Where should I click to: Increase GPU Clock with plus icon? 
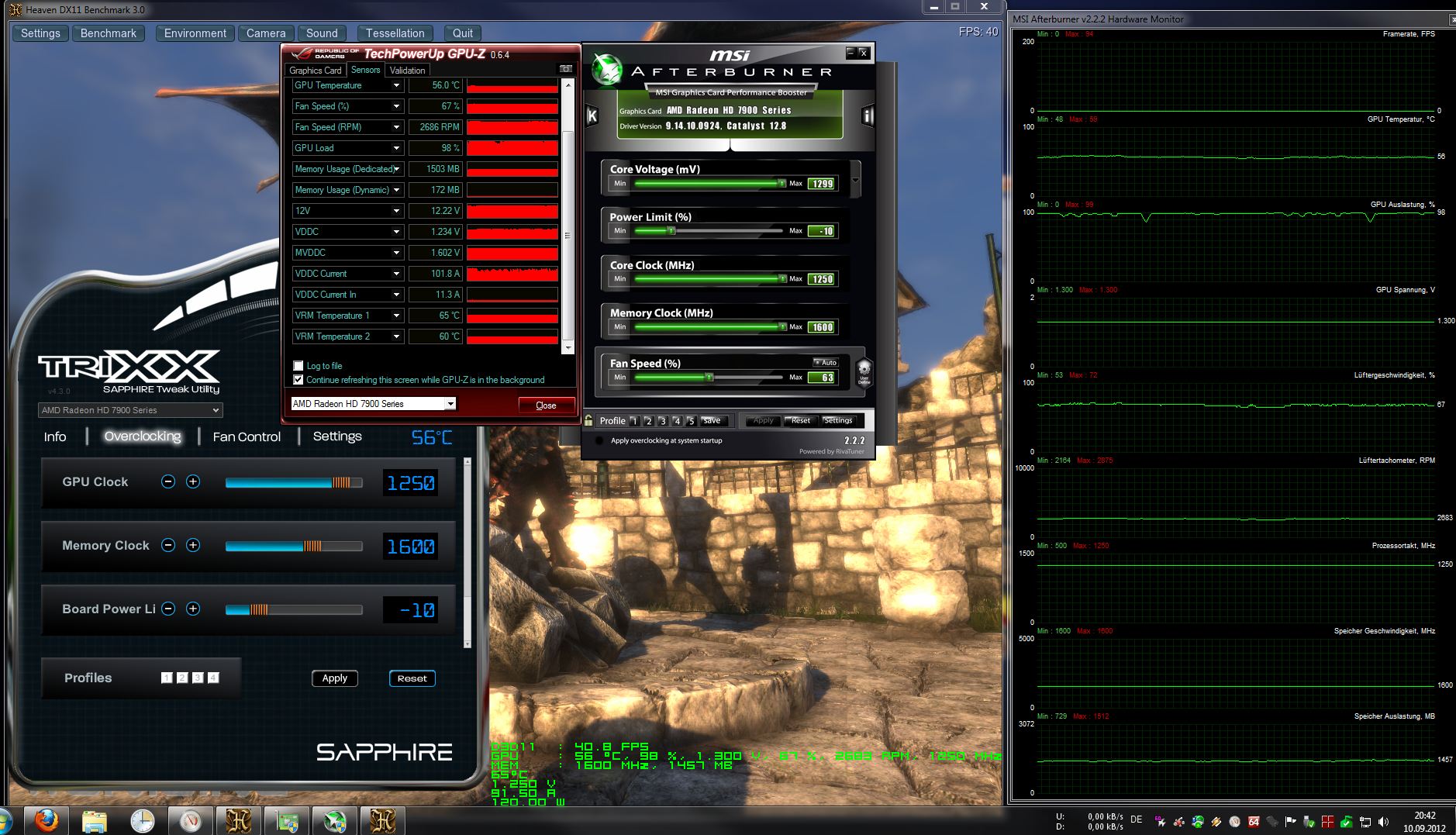click(x=193, y=481)
